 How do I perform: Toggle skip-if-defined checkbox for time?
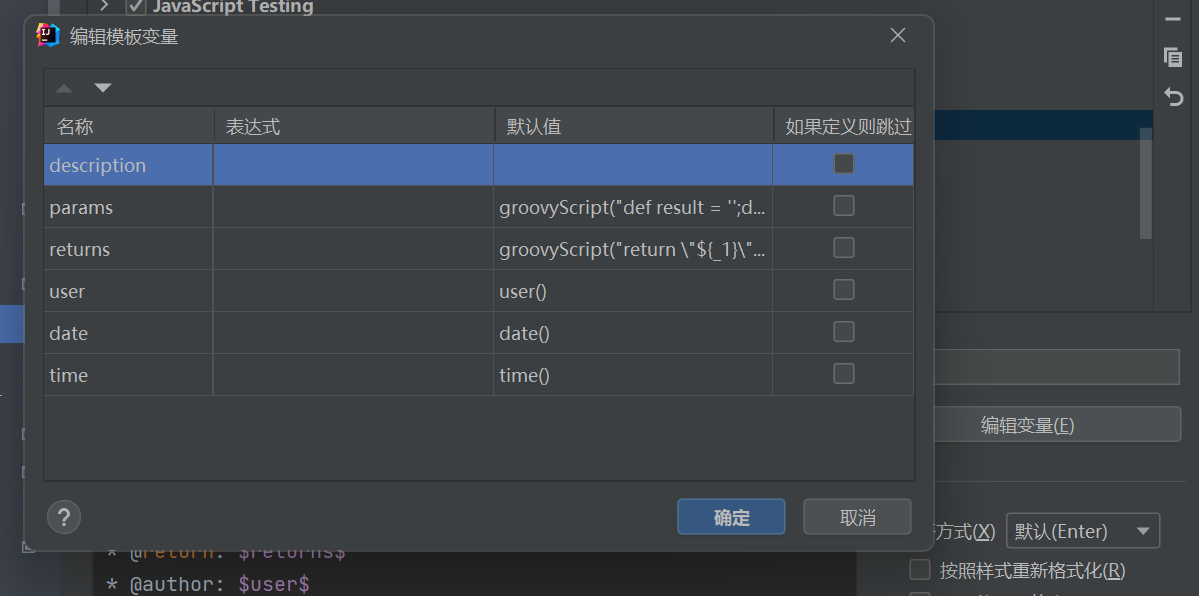click(843, 374)
